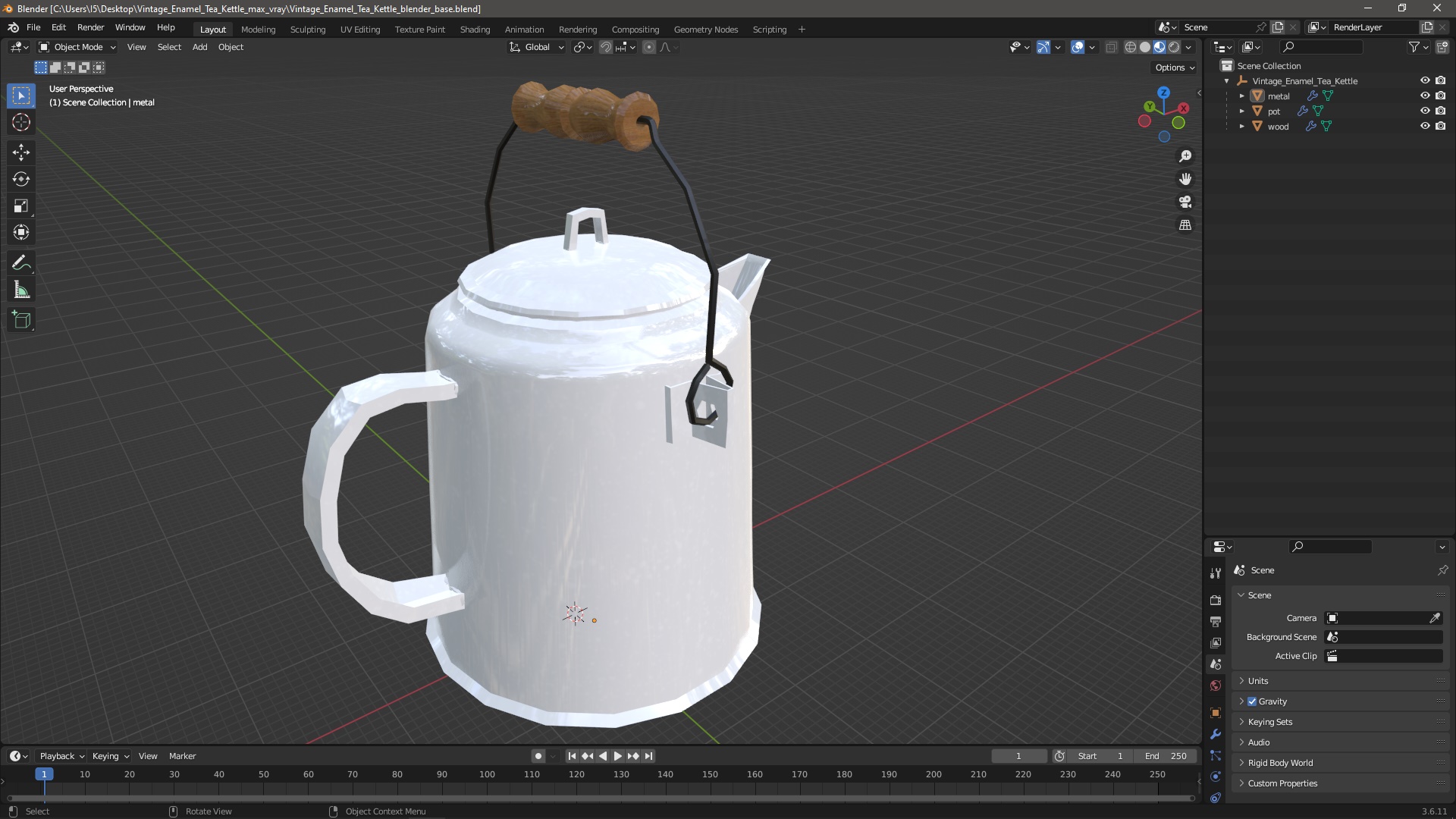Select the Rotate tool
This screenshot has width=1456, height=819.
click(21, 179)
